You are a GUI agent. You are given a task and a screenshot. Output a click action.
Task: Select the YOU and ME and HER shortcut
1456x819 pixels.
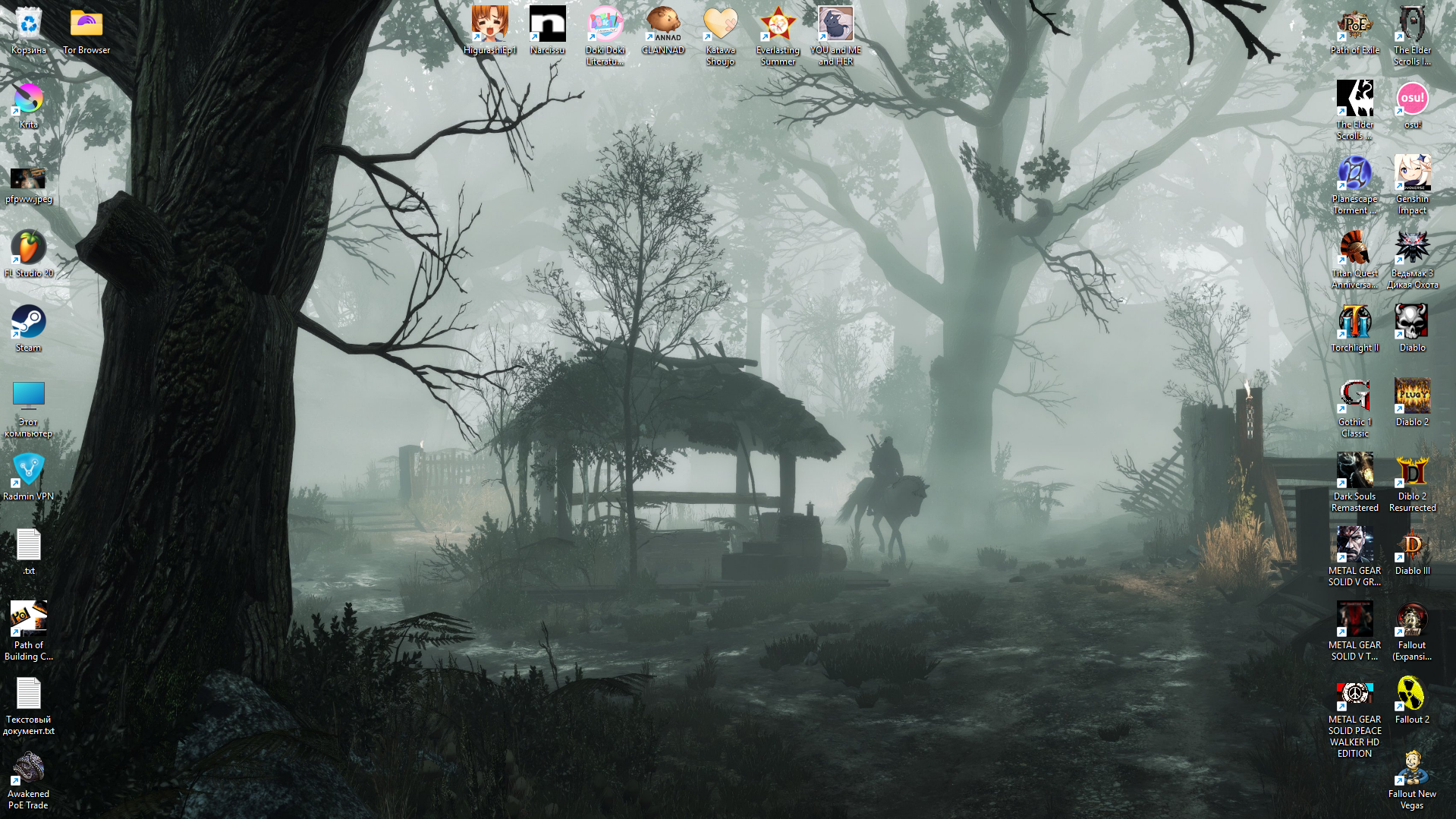(835, 36)
